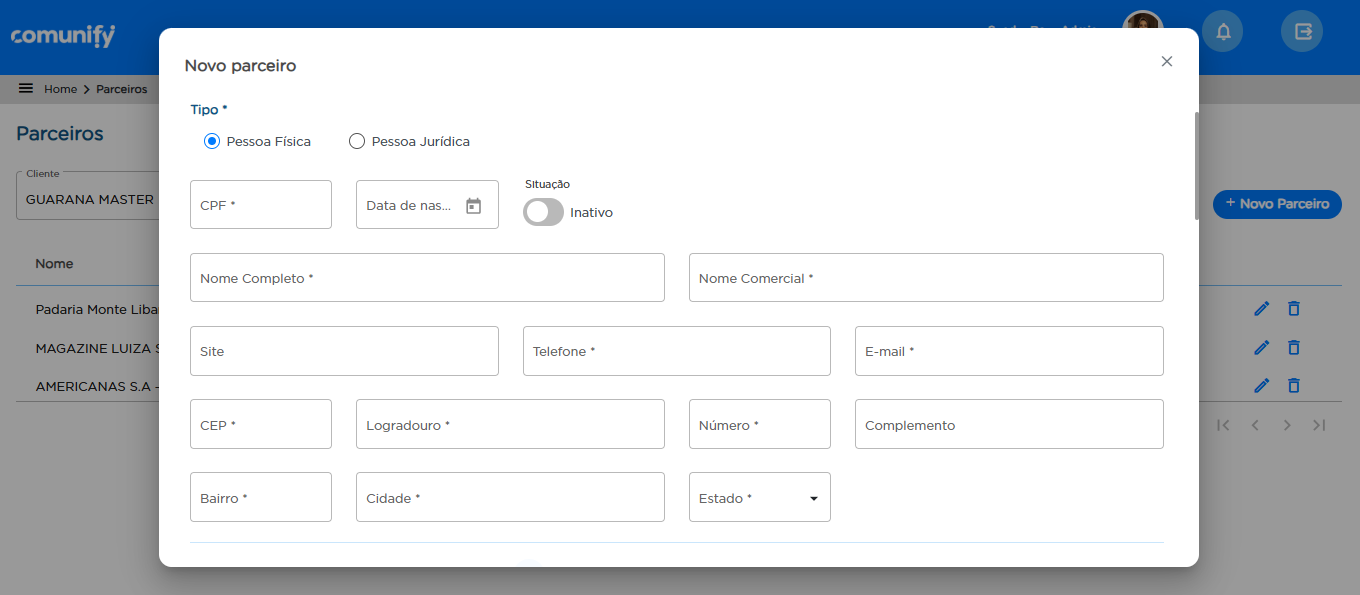Open the Cliente dropdown selector
1360x595 pixels.
(x=90, y=199)
